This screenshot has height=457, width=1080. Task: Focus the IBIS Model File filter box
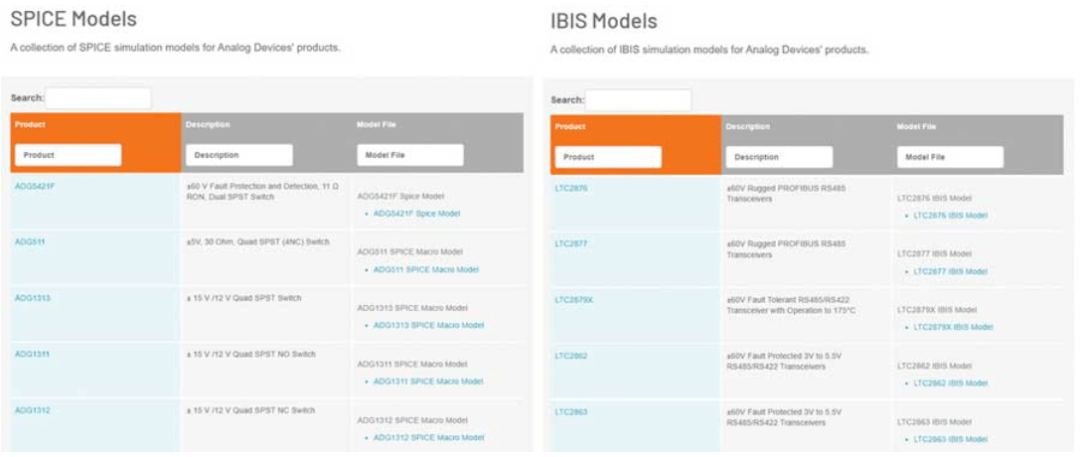click(951, 157)
